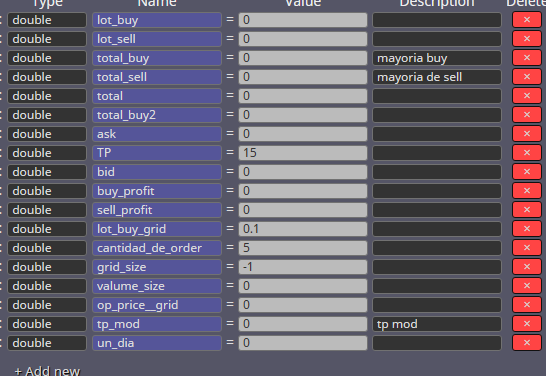The image size is (546, 376).
Task: Edit the name field reading total
Action: point(157,96)
